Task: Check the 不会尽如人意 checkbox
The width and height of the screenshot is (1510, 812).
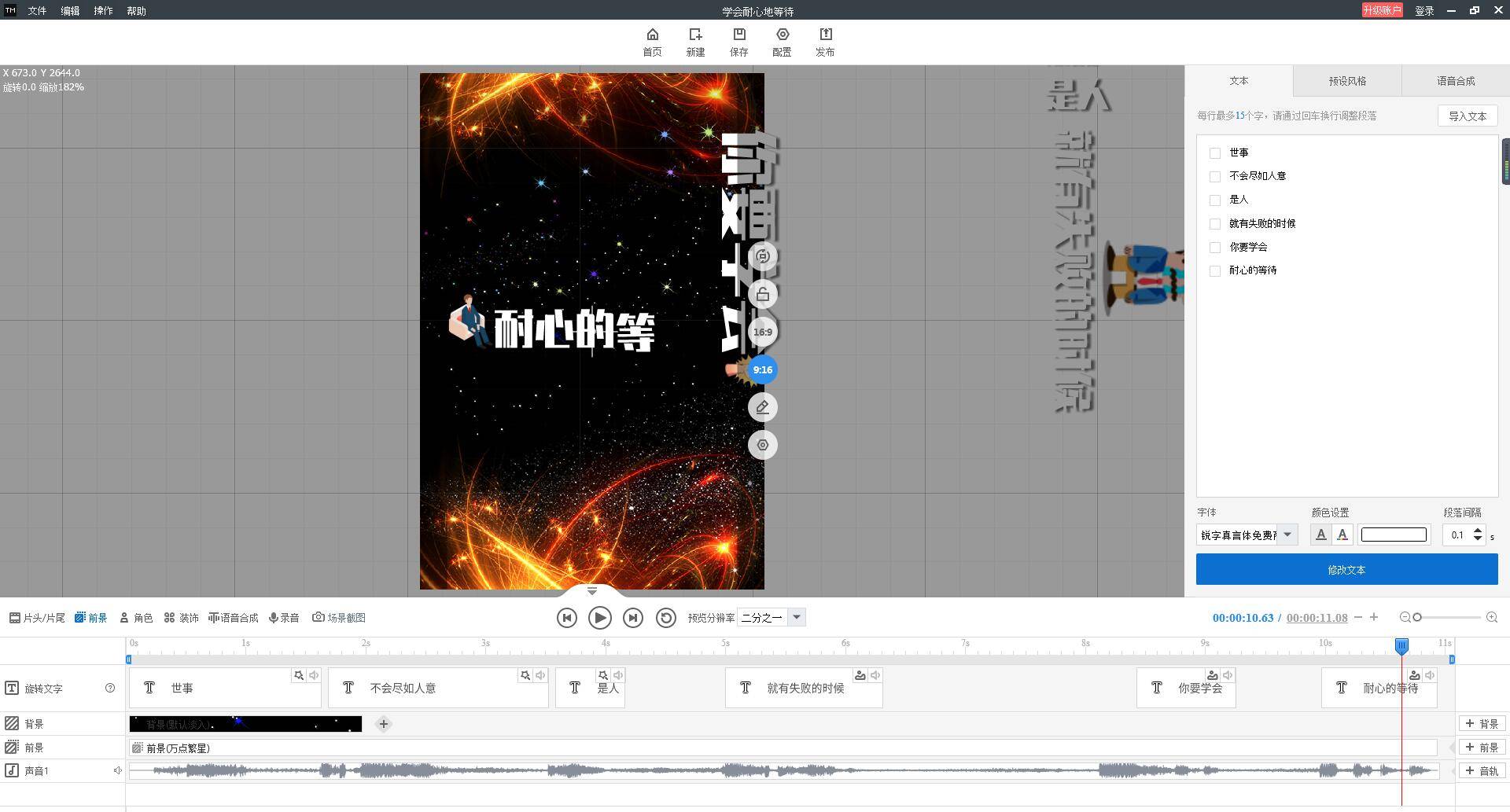Action: tap(1215, 176)
